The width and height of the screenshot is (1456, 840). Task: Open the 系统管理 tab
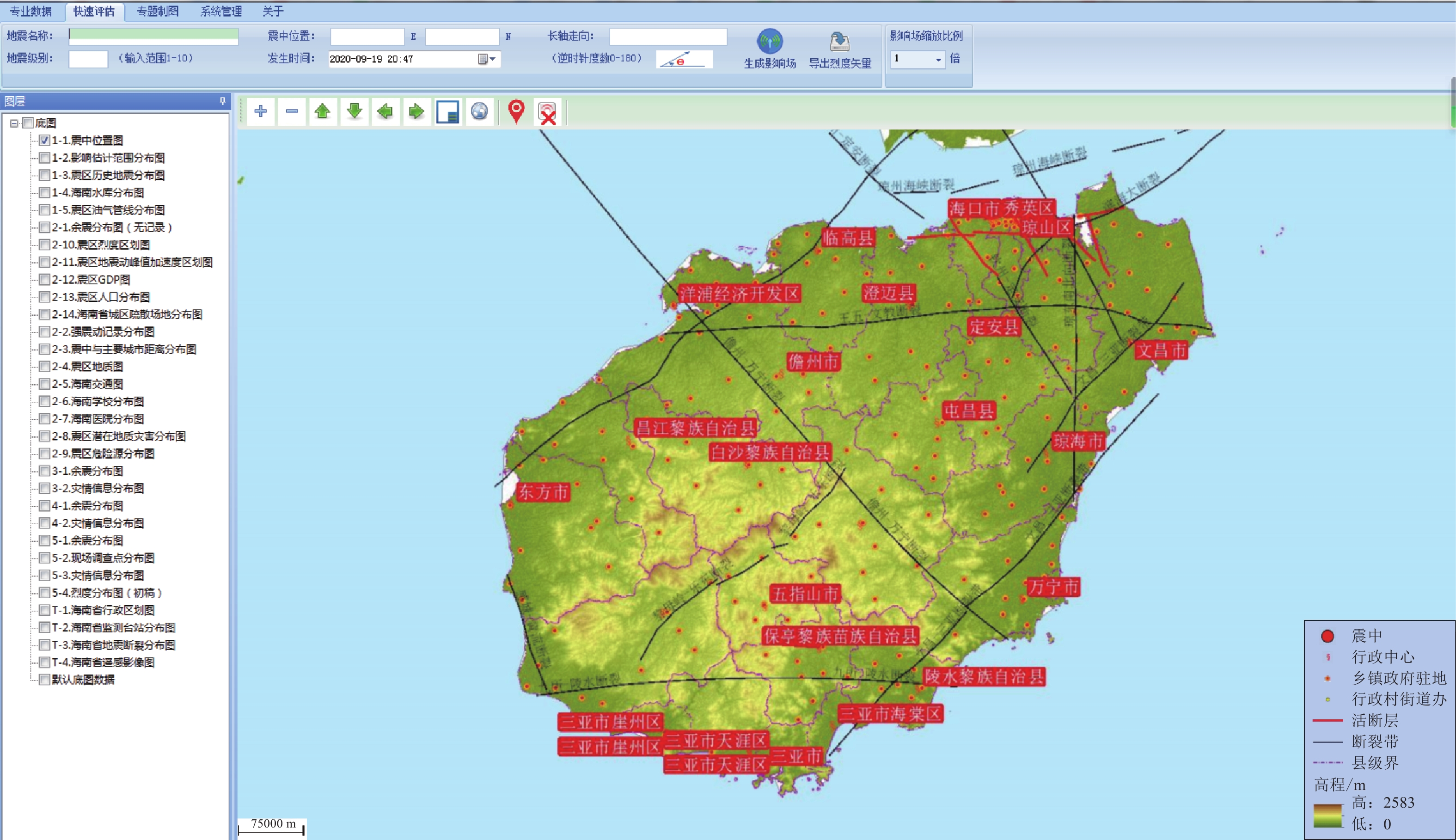(x=221, y=12)
